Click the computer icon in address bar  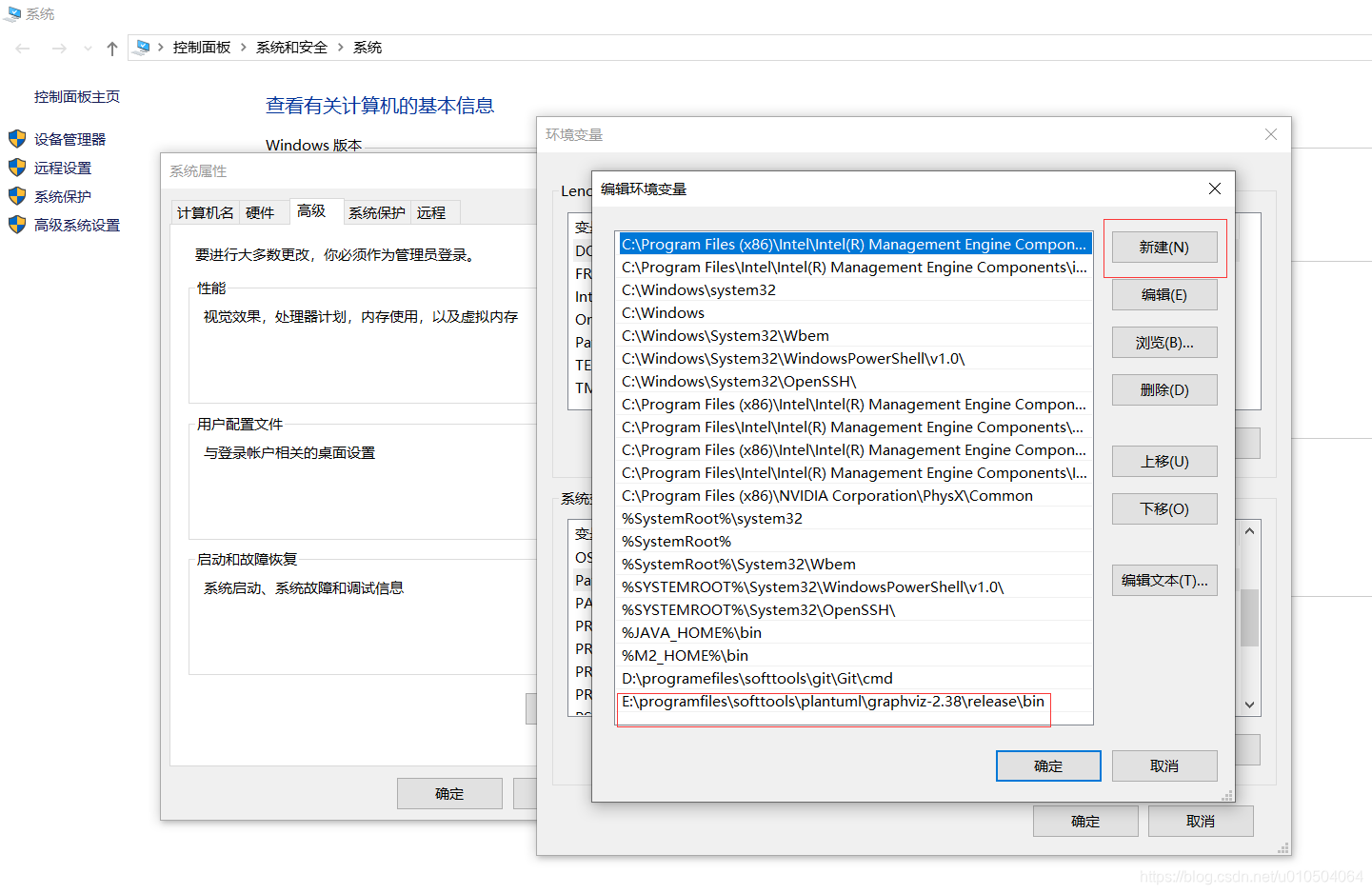[x=143, y=47]
